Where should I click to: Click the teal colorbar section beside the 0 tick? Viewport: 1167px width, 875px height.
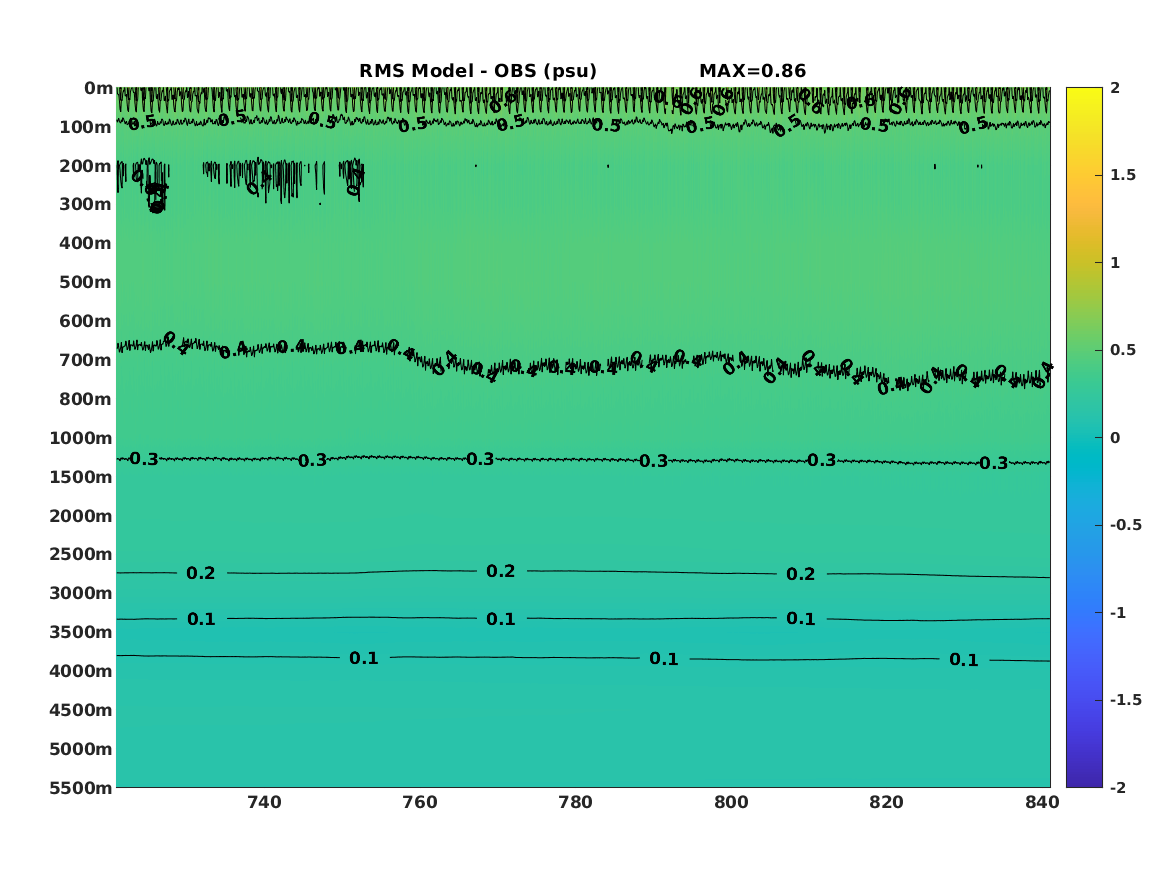pyautogui.click(x=1084, y=438)
